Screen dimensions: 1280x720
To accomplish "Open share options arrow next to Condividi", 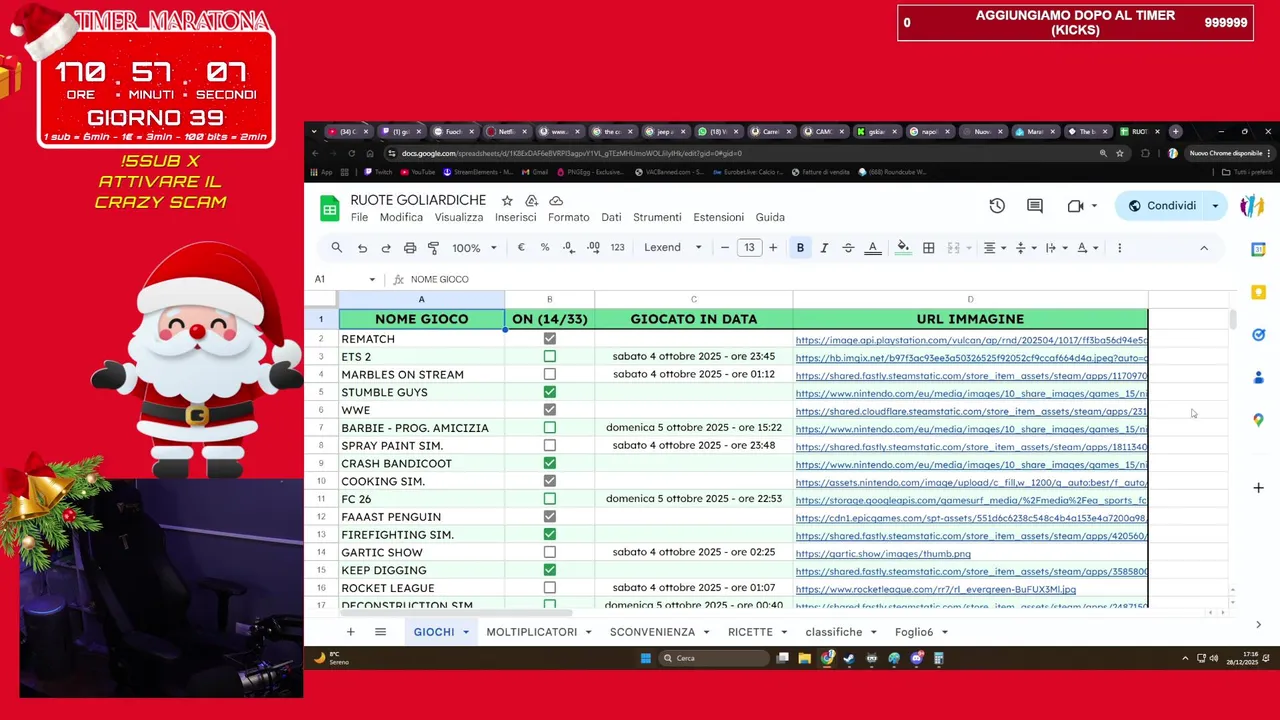I will click(x=1215, y=206).
